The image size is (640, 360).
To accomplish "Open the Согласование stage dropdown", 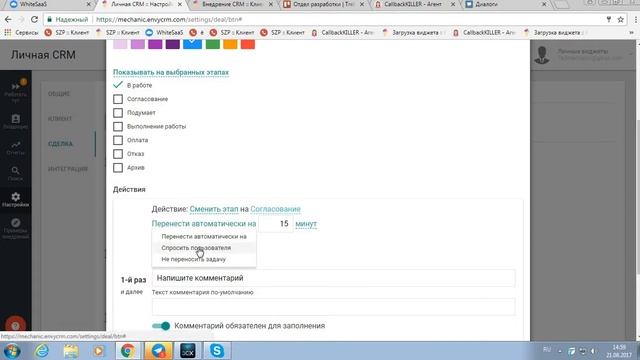I will tap(276, 209).
